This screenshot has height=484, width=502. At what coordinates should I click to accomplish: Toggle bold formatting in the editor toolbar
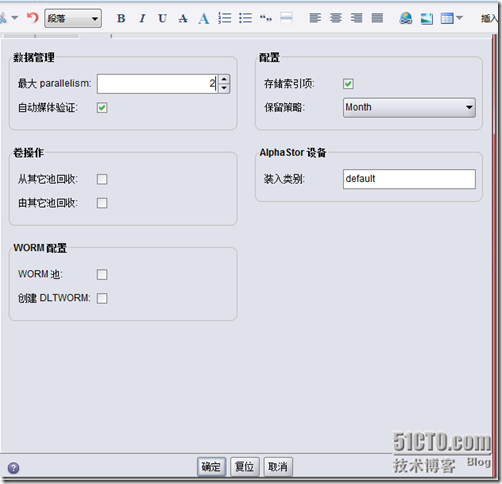(x=121, y=18)
